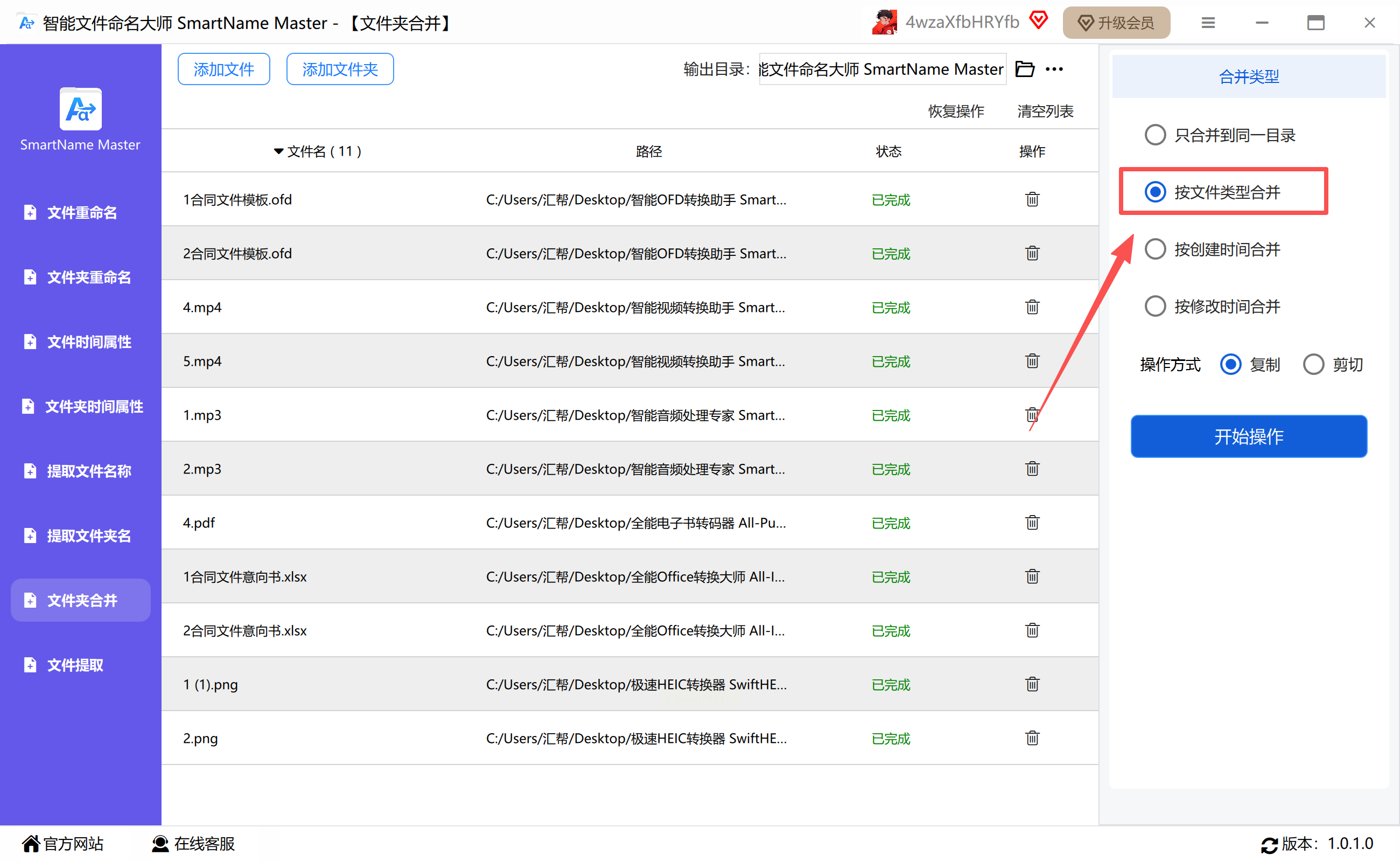Switch to 文件提取 sidebar item

[75, 665]
